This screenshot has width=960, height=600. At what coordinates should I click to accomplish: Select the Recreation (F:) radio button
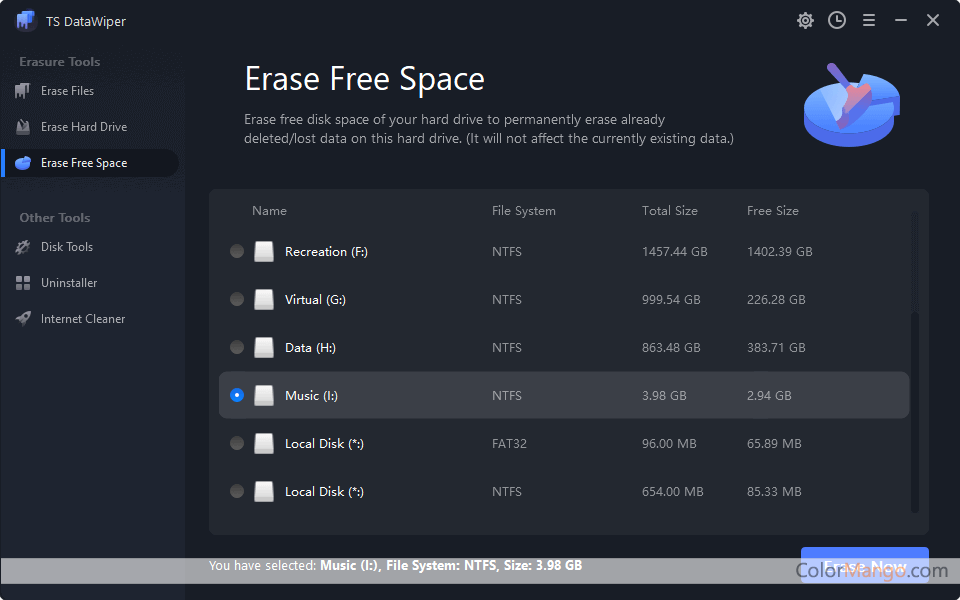(237, 252)
